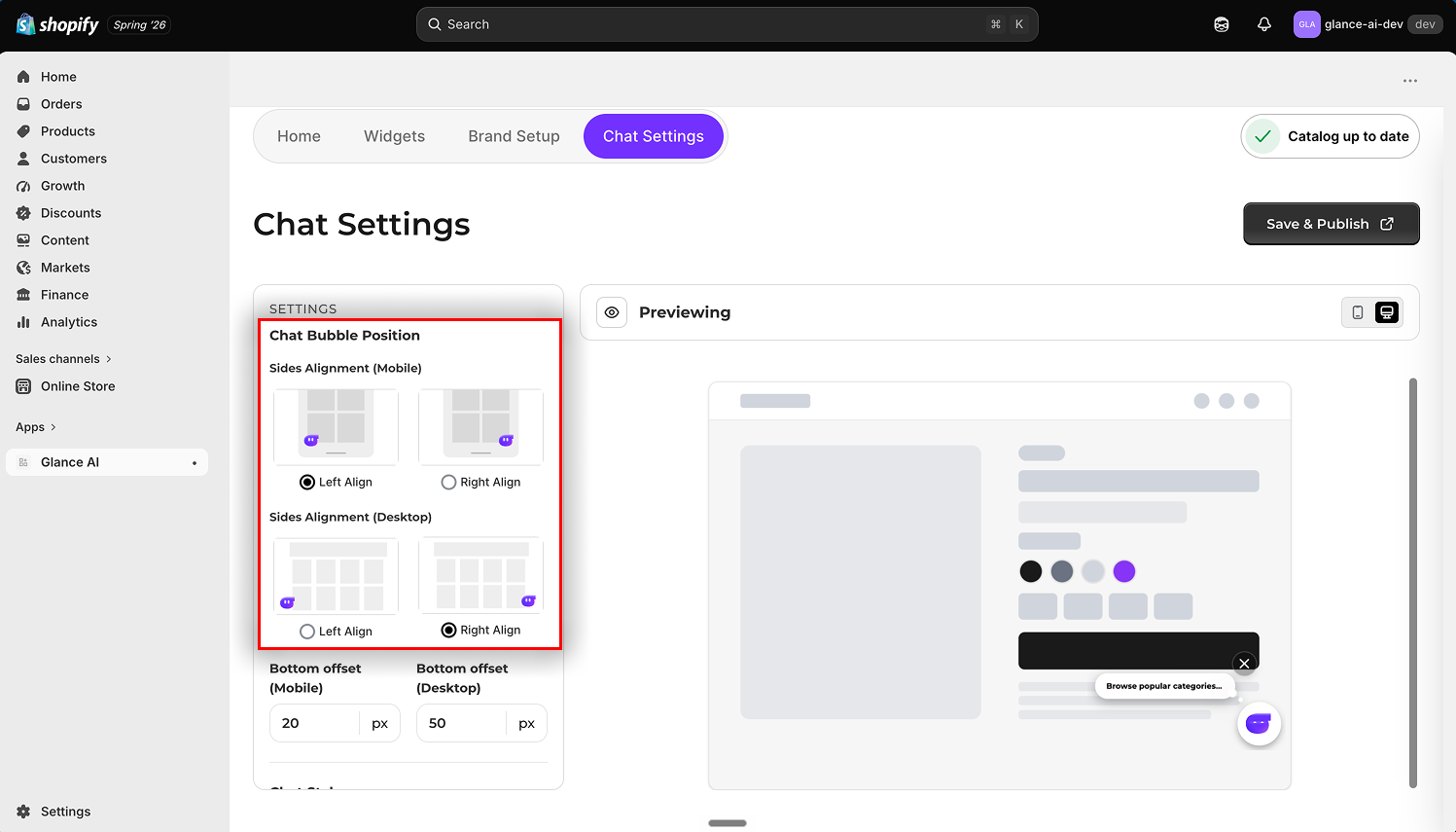The height and width of the screenshot is (832, 1456).
Task: Click the top Search bar
Action: click(727, 24)
